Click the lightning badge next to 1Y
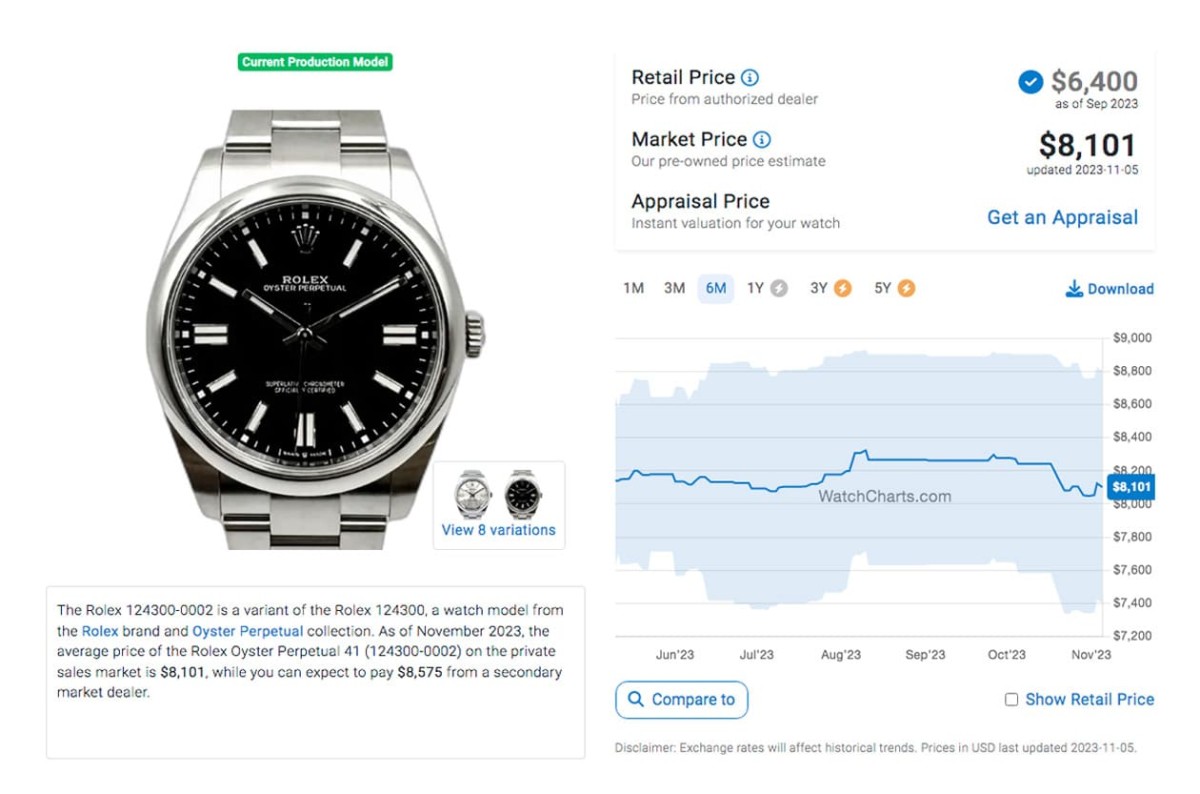This screenshot has width=1200, height=794. (x=779, y=289)
